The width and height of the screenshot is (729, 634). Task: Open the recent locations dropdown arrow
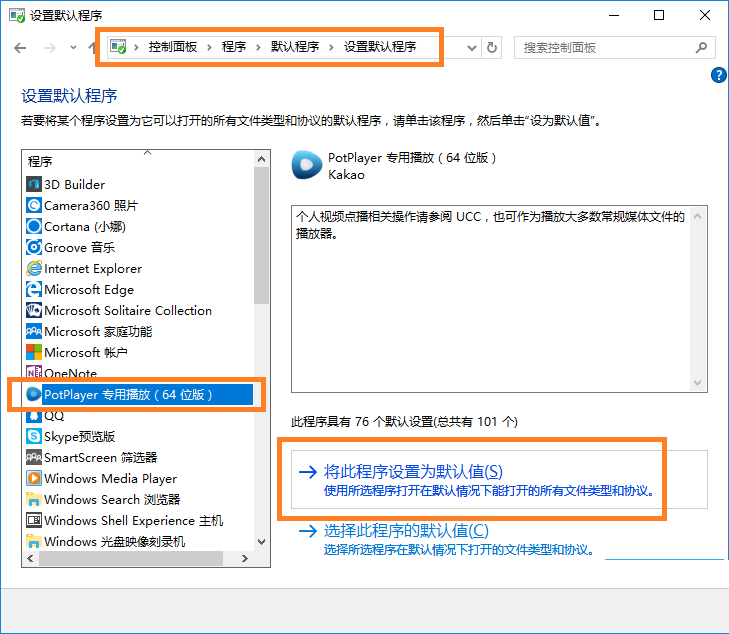click(73, 47)
